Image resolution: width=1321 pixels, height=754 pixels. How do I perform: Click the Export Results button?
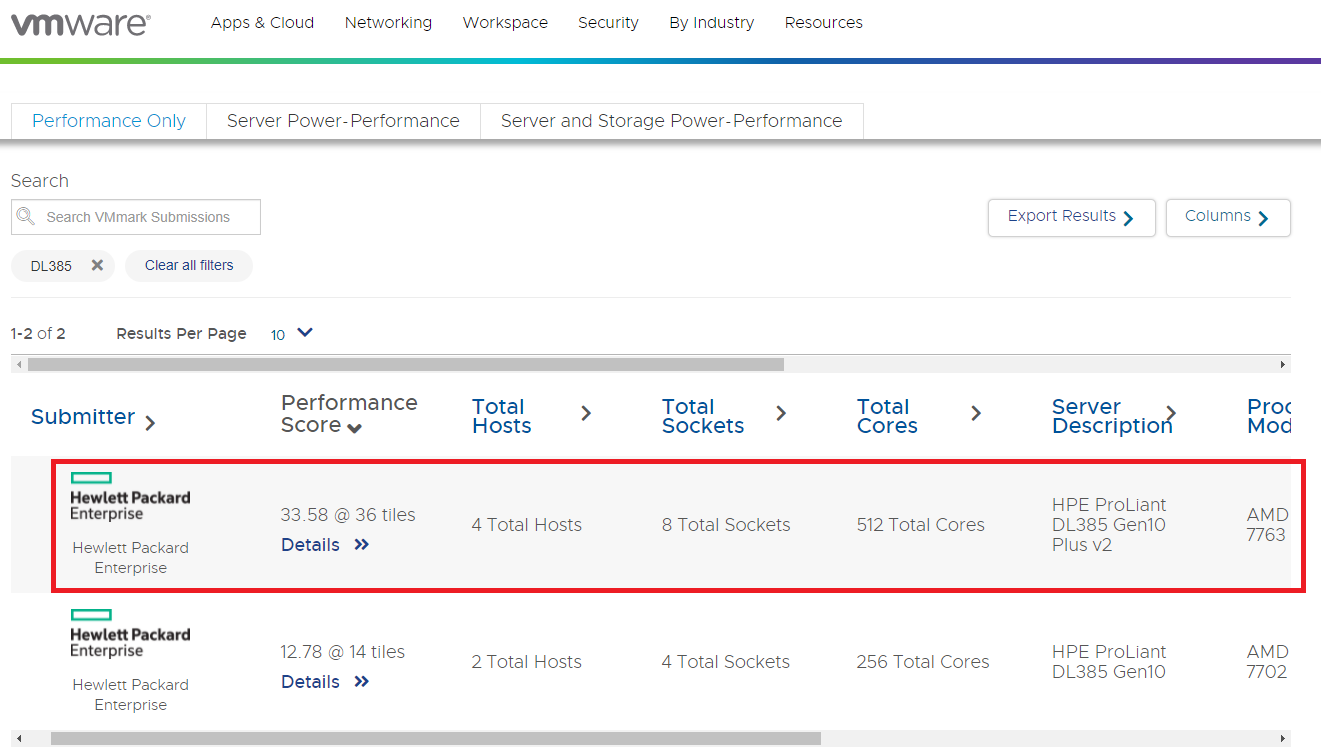[x=1071, y=217]
